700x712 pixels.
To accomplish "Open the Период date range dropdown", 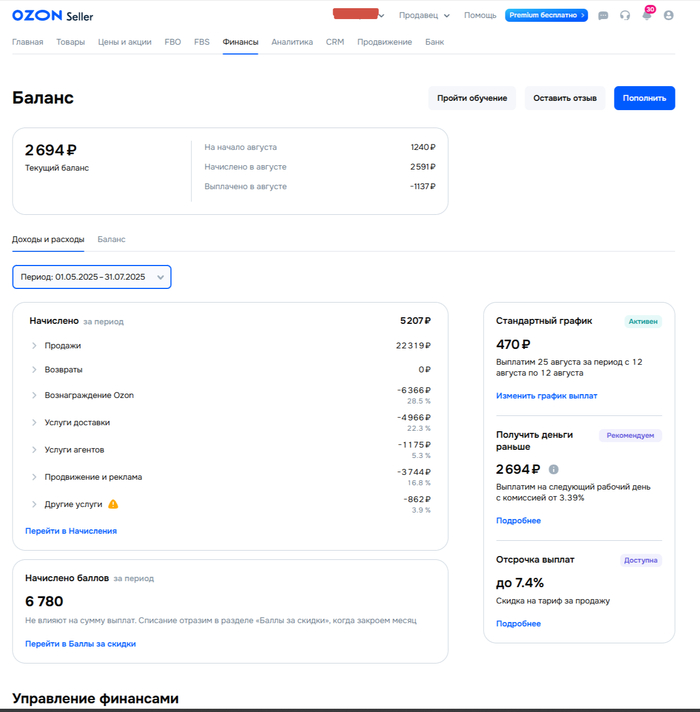I will [x=92, y=277].
